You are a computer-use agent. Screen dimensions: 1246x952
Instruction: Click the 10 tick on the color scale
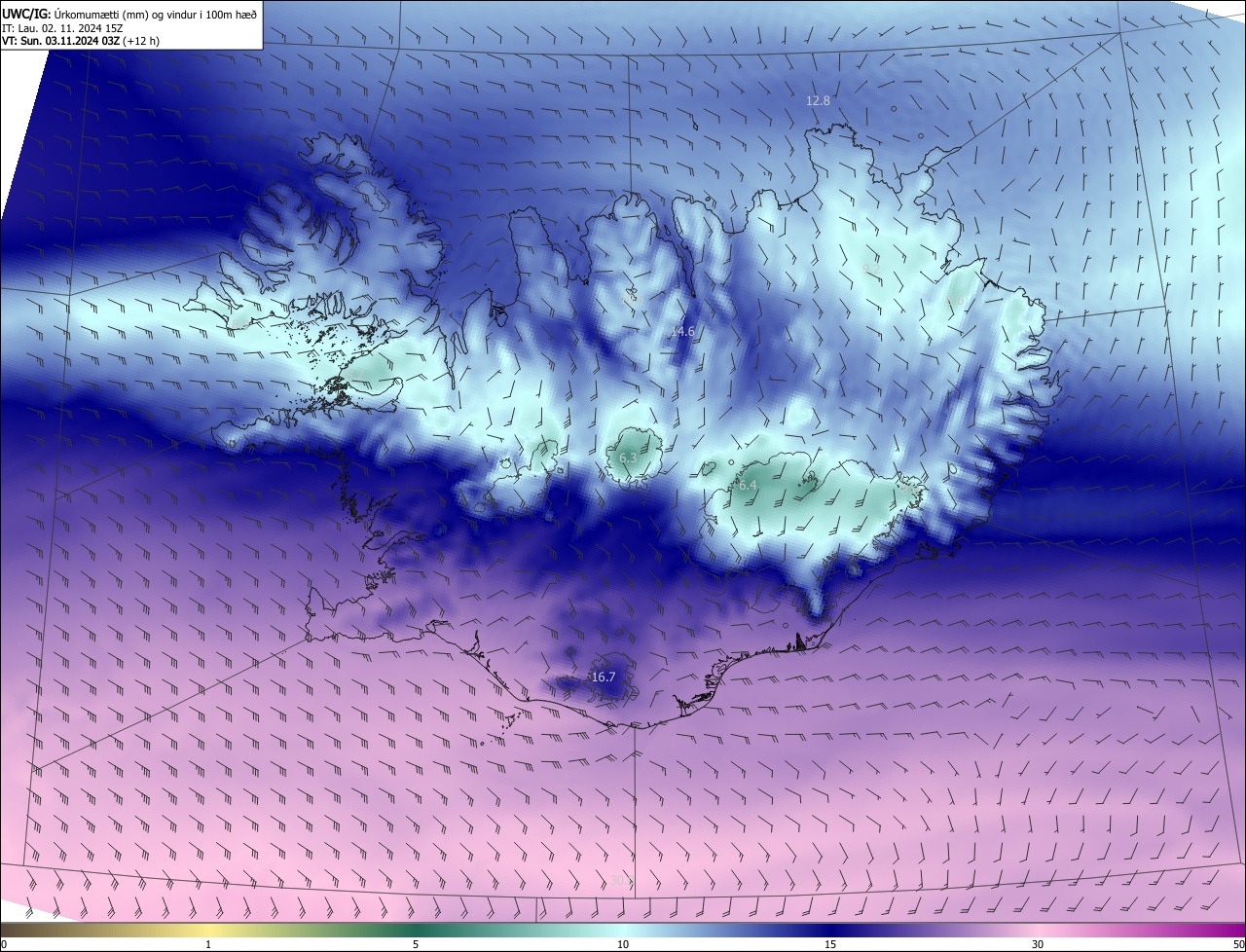(623, 944)
